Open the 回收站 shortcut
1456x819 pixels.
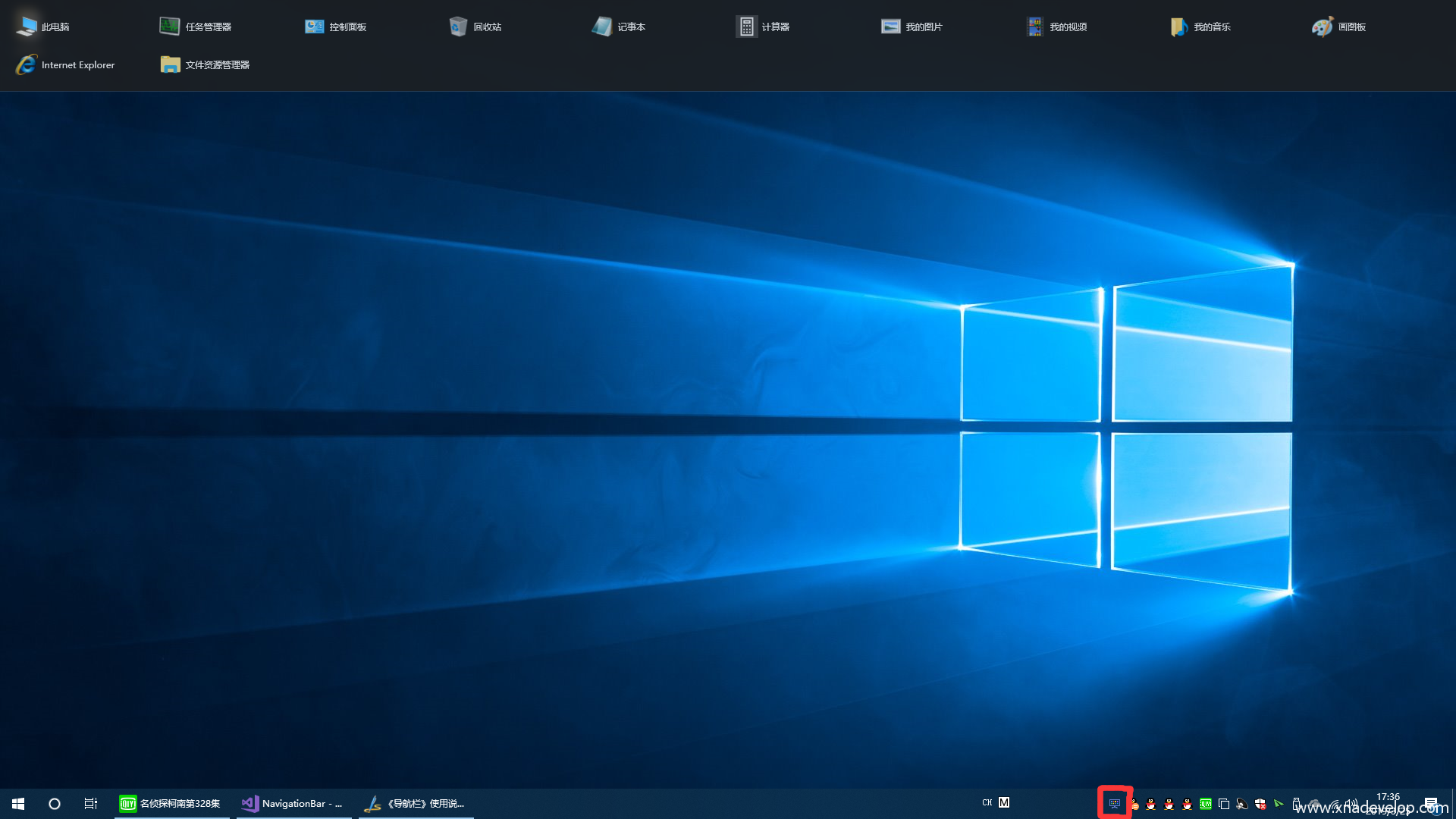pyautogui.click(x=475, y=27)
